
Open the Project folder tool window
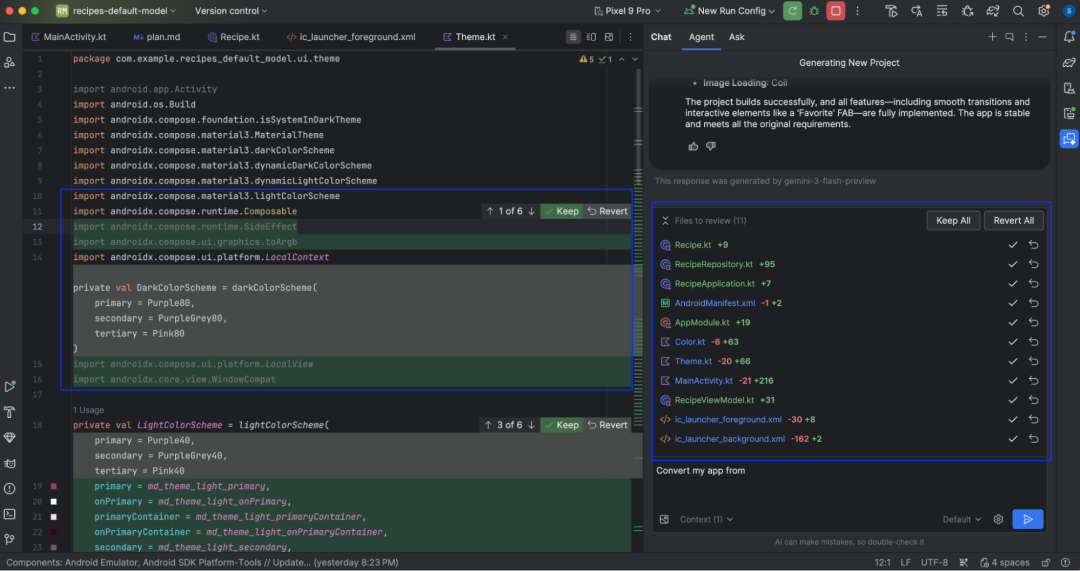10,37
